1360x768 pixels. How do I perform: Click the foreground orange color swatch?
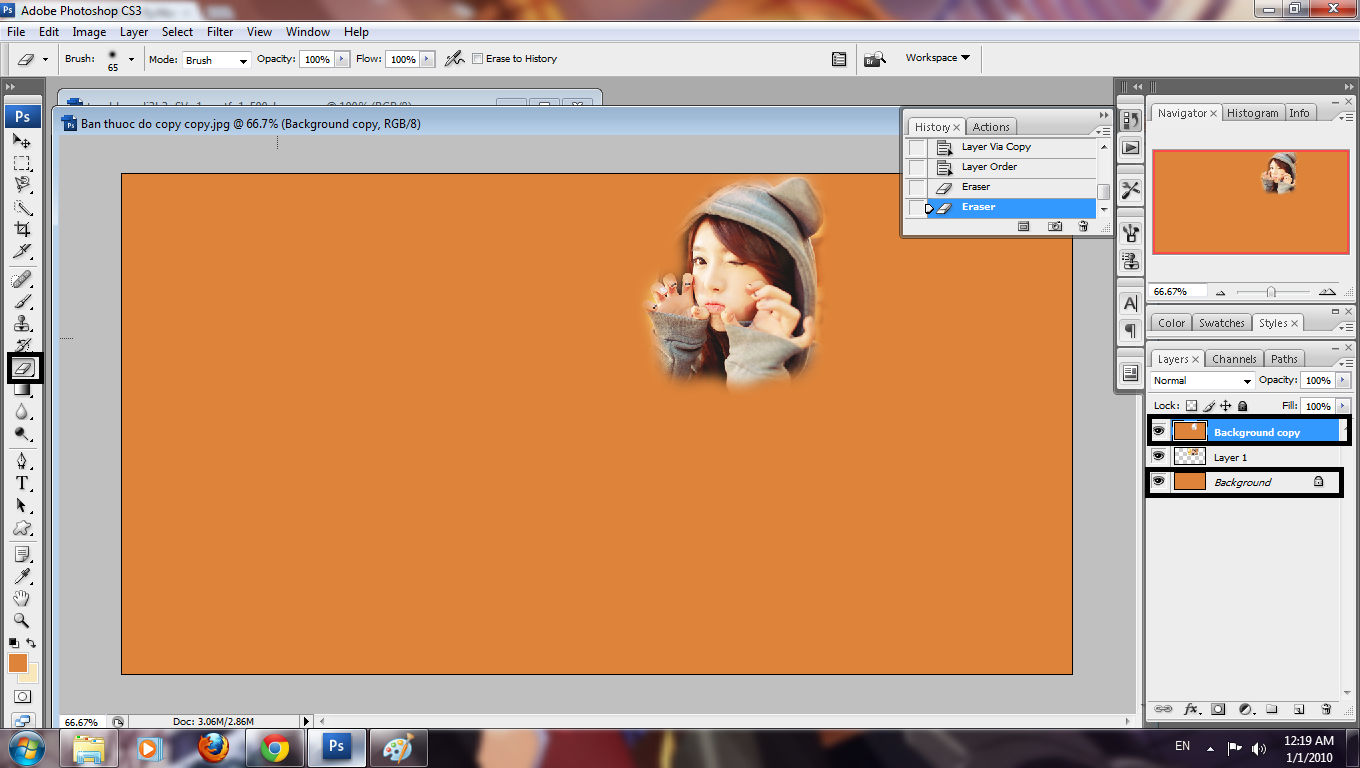point(18,663)
